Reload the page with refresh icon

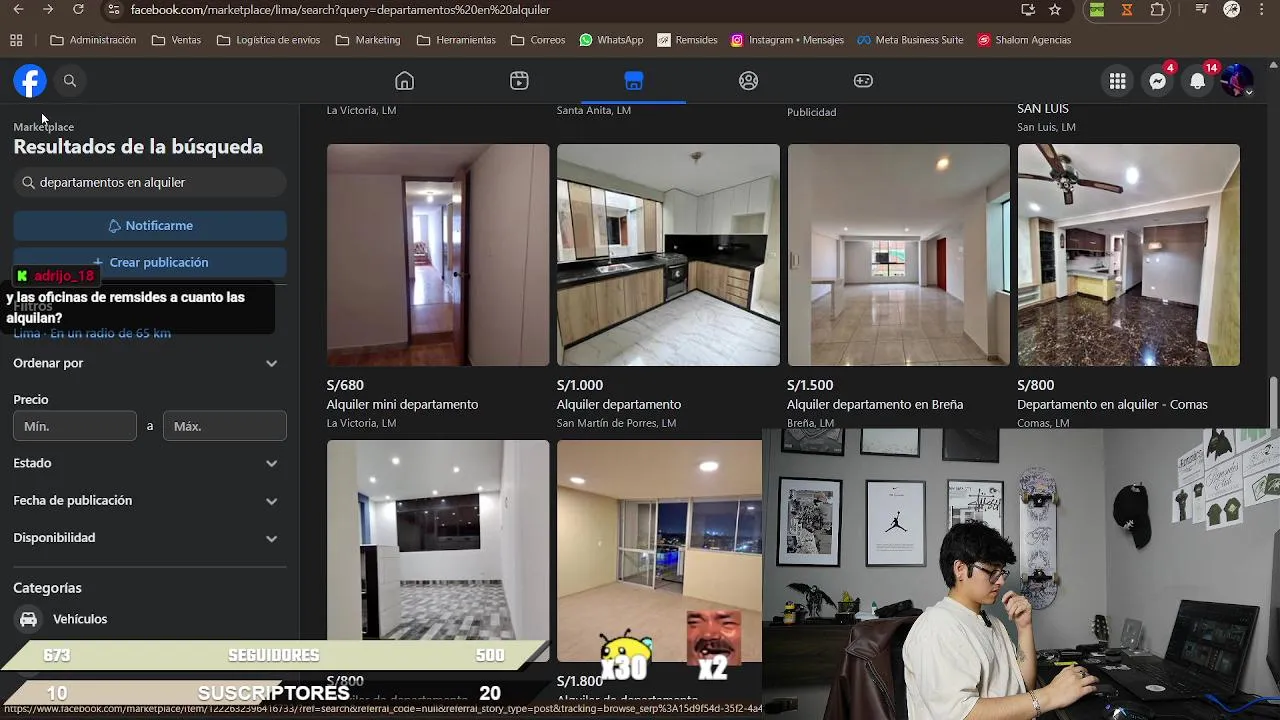[x=78, y=9]
